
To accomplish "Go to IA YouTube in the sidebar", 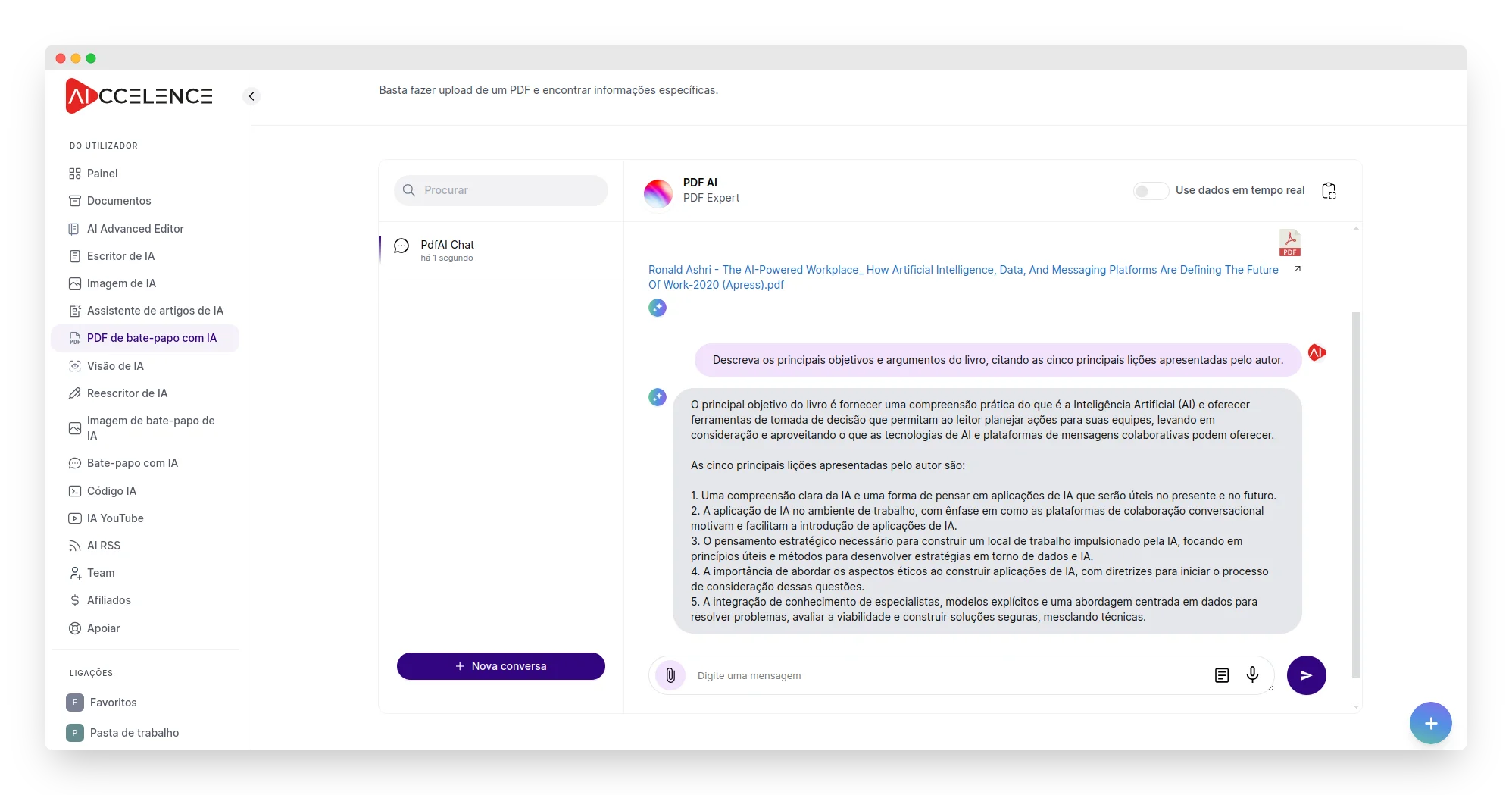I will (x=115, y=518).
